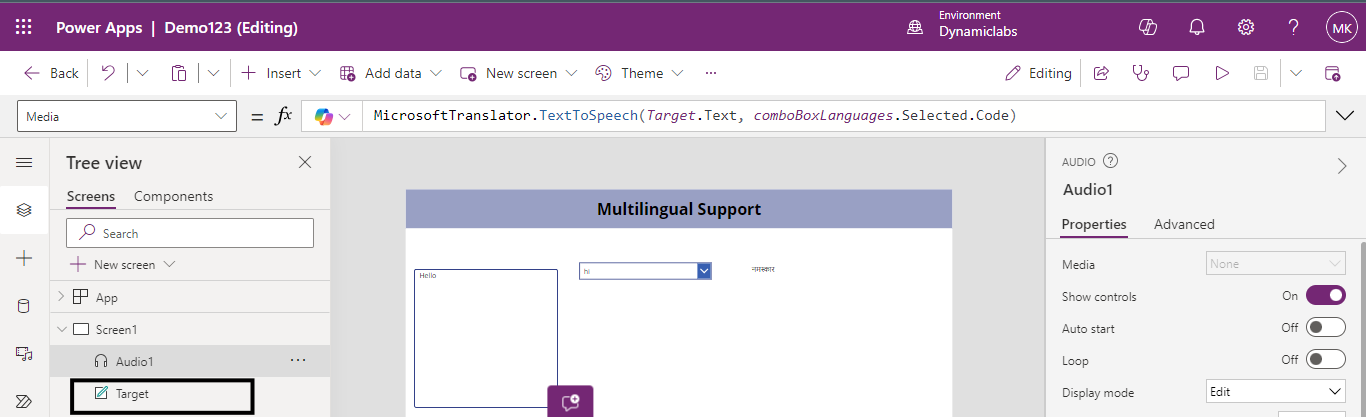Click the Back button

point(52,73)
